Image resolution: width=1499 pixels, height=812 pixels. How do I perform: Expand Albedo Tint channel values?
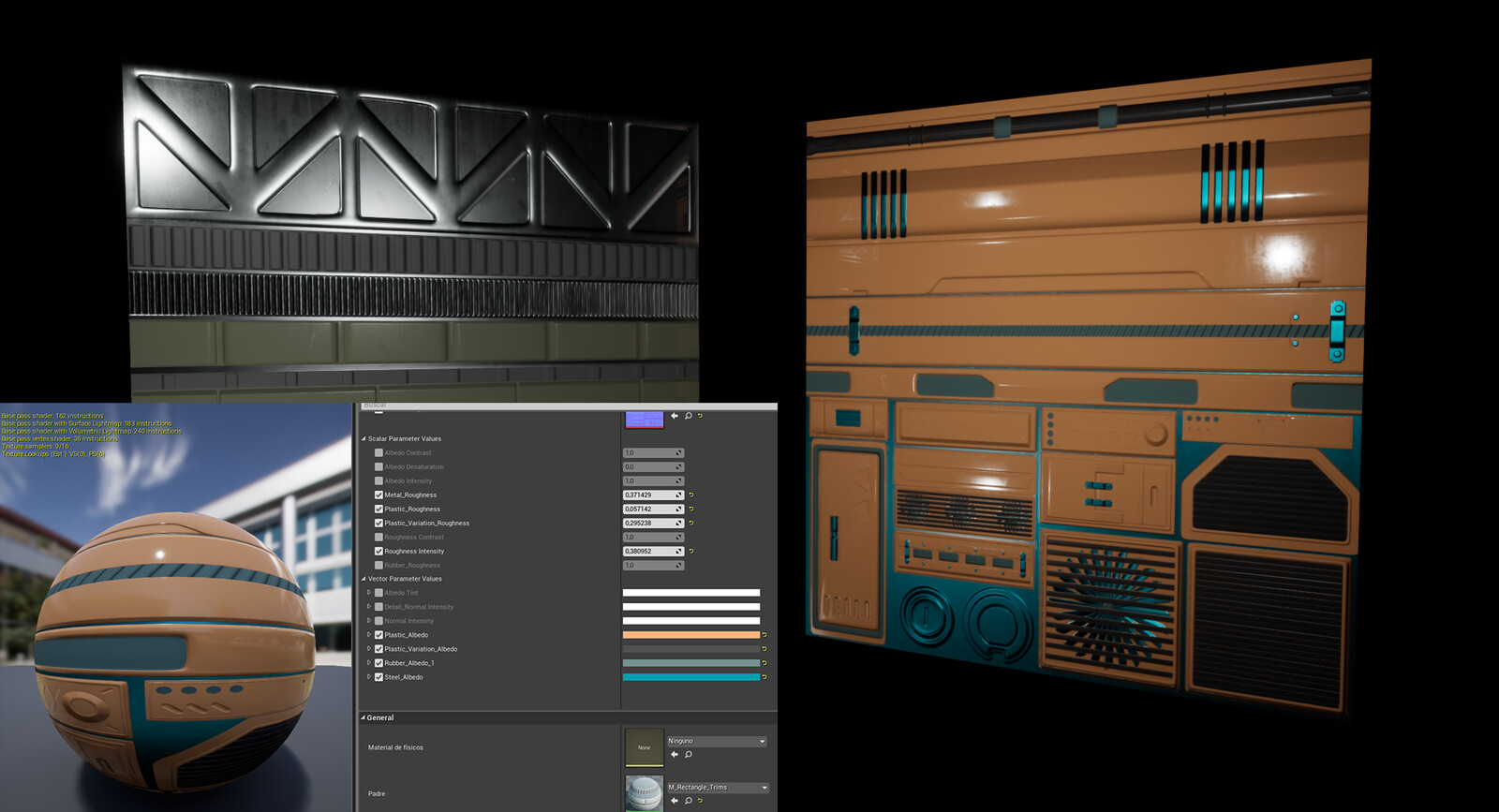pyautogui.click(x=369, y=593)
